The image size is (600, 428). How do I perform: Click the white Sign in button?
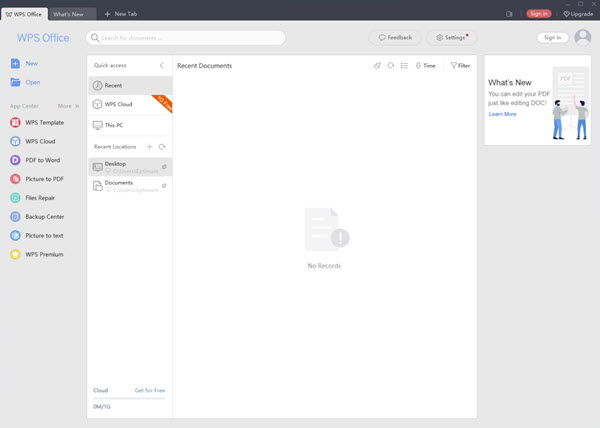(x=553, y=37)
